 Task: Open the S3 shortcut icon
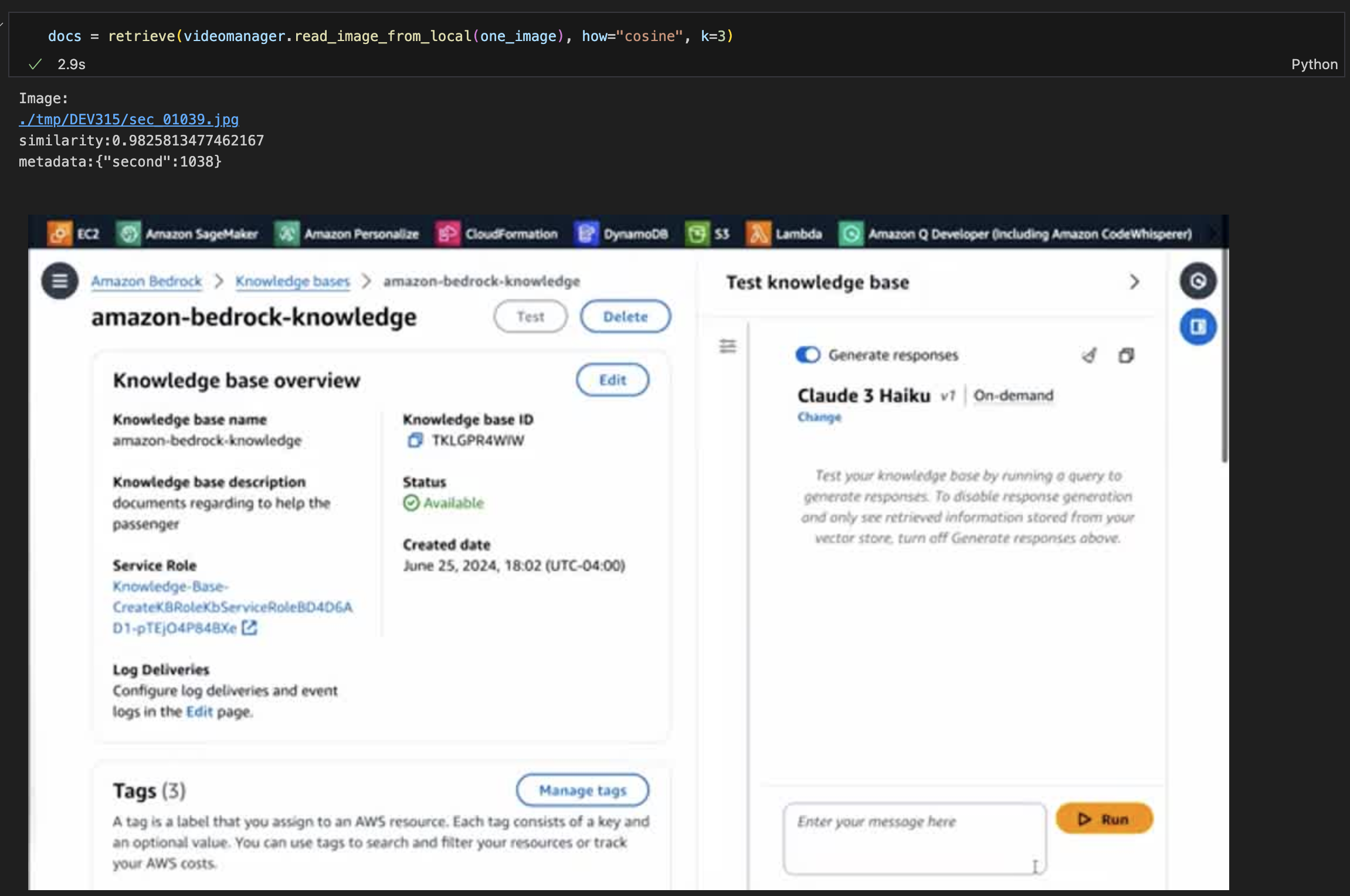point(697,234)
